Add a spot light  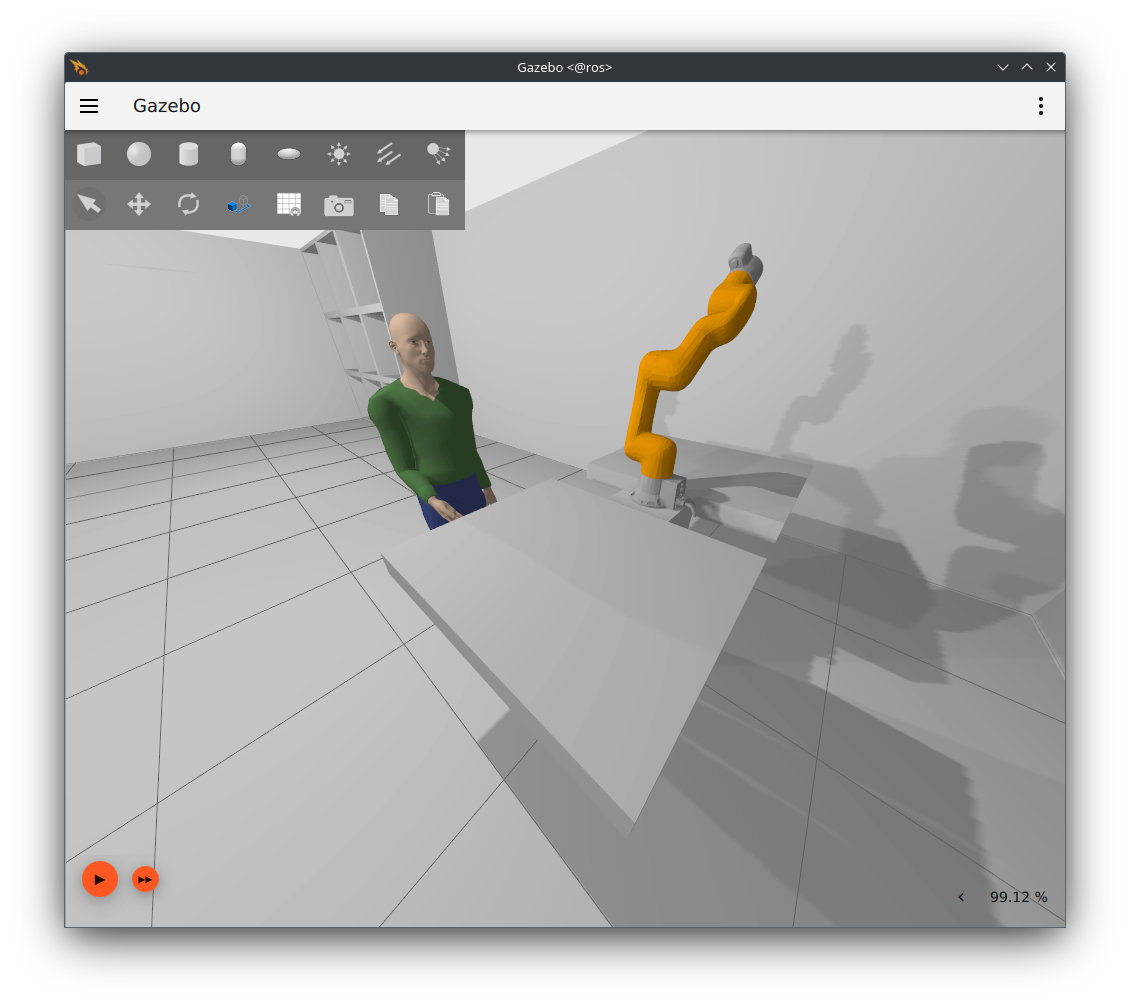(x=438, y=154)
